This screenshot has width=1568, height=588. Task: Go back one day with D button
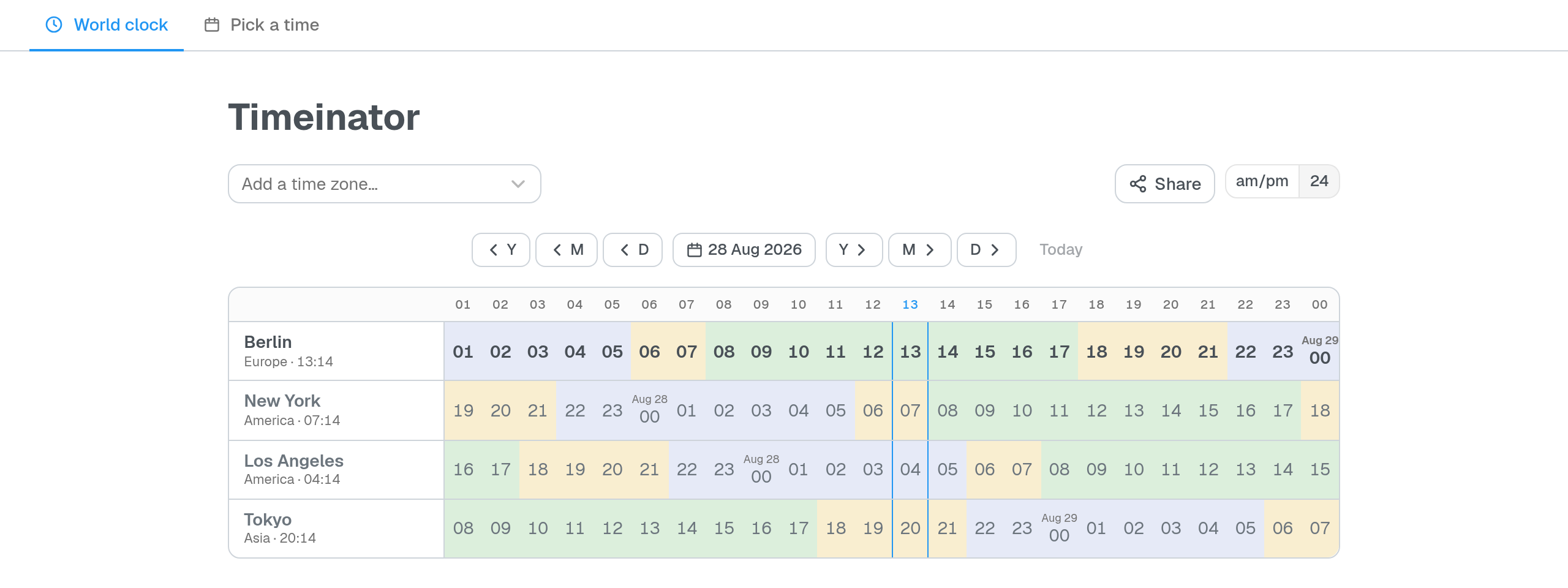coord(633,250)
